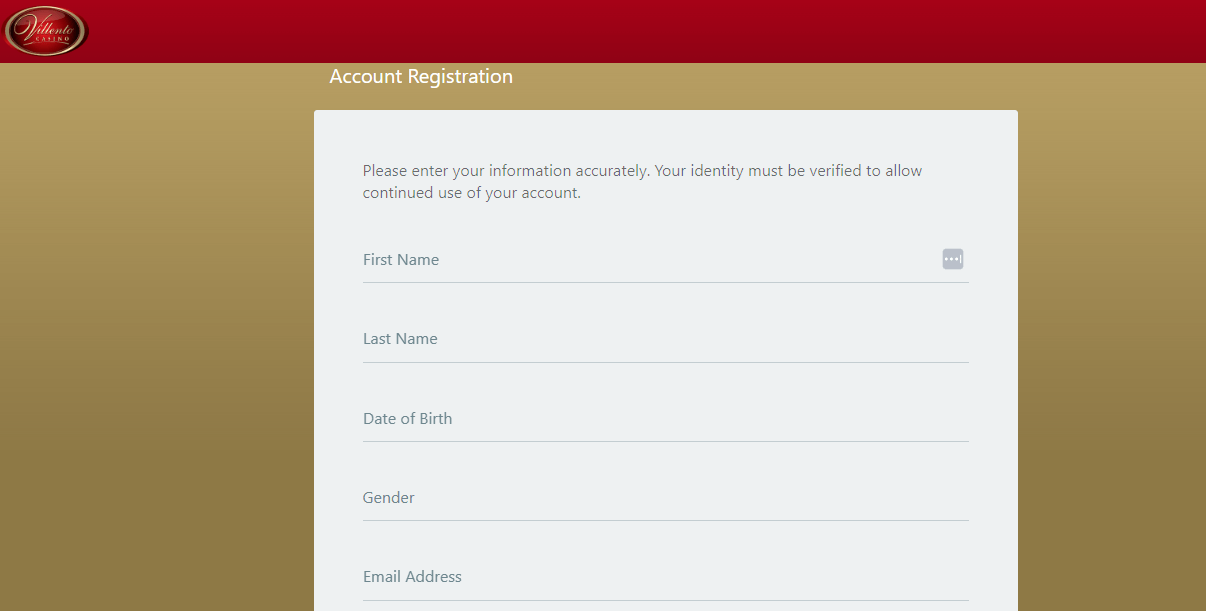The width and height of the screenshot is (1206, 611).
Task: Click the empty red header bar
Action: 650,31
